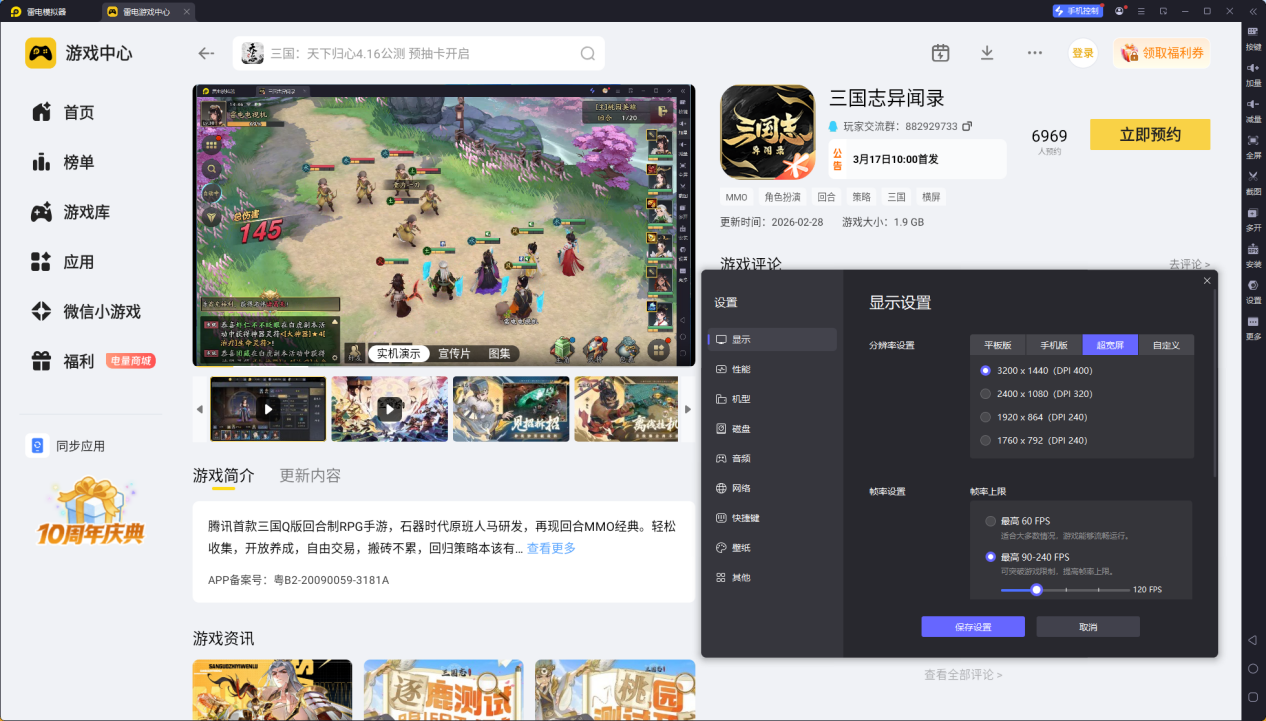Click the Android recents square in right sidebar
The height and width of the screenshot is (721, 1266).
pos(1252,697)
